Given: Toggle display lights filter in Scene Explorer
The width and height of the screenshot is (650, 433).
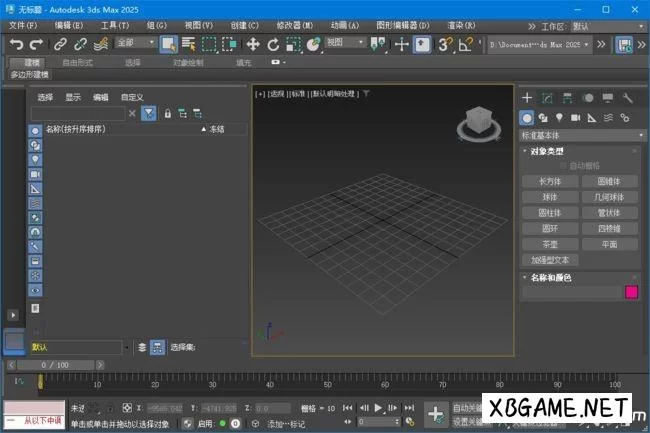Looking at the screenshot, I should [35, 159].
